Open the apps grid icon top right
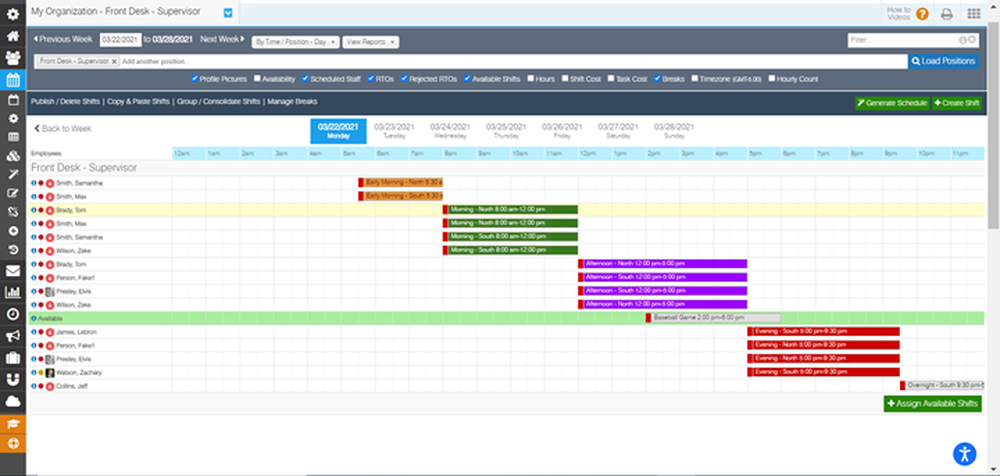The height and width of the screenshot is (476, 1000). pyautogui.click(x=974, y=14)
